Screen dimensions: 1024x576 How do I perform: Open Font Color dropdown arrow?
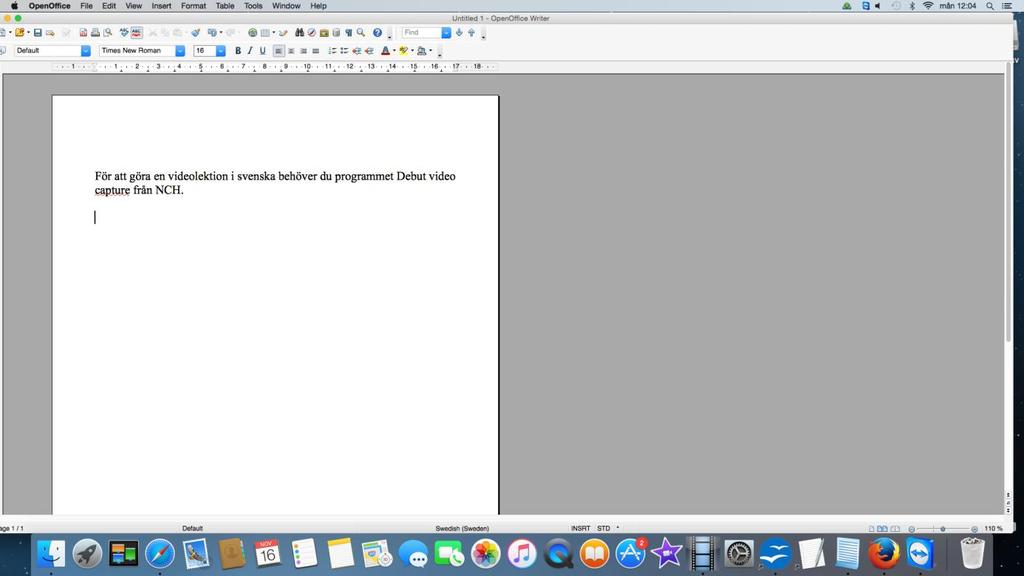pos(394,50)
